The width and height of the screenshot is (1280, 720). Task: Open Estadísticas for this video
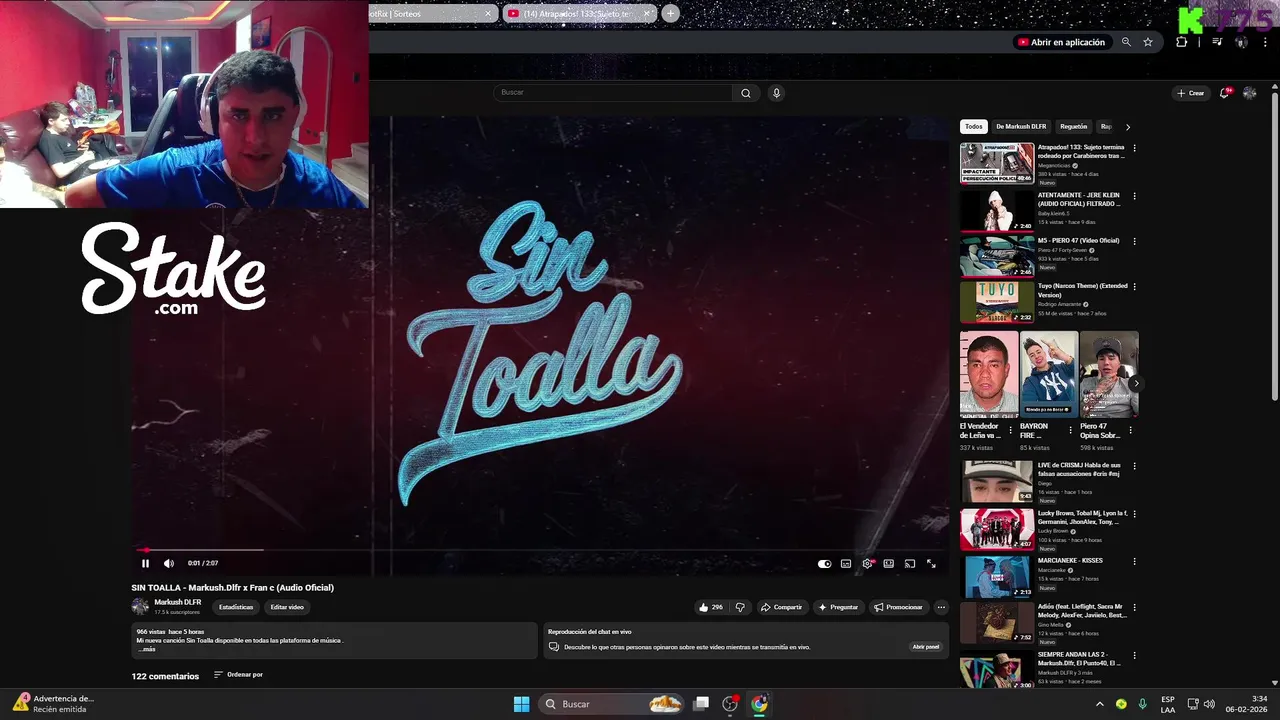[x=236, y=607]
